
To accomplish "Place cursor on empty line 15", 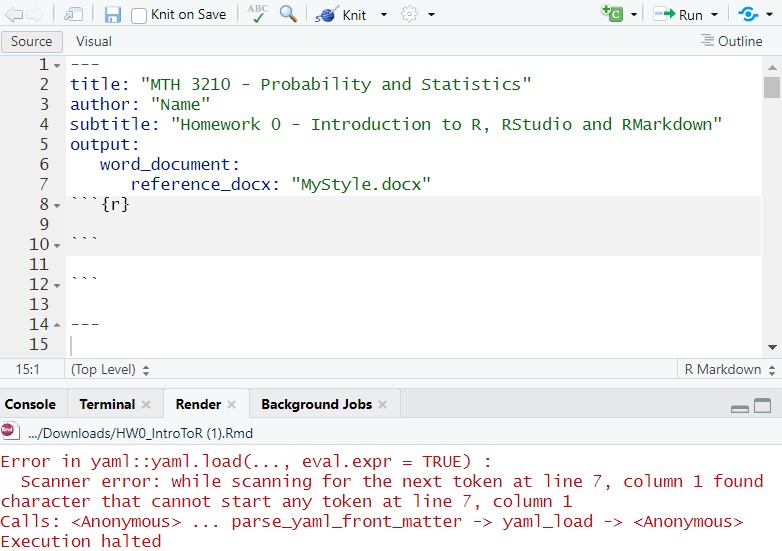I will (x=413, y=345).
